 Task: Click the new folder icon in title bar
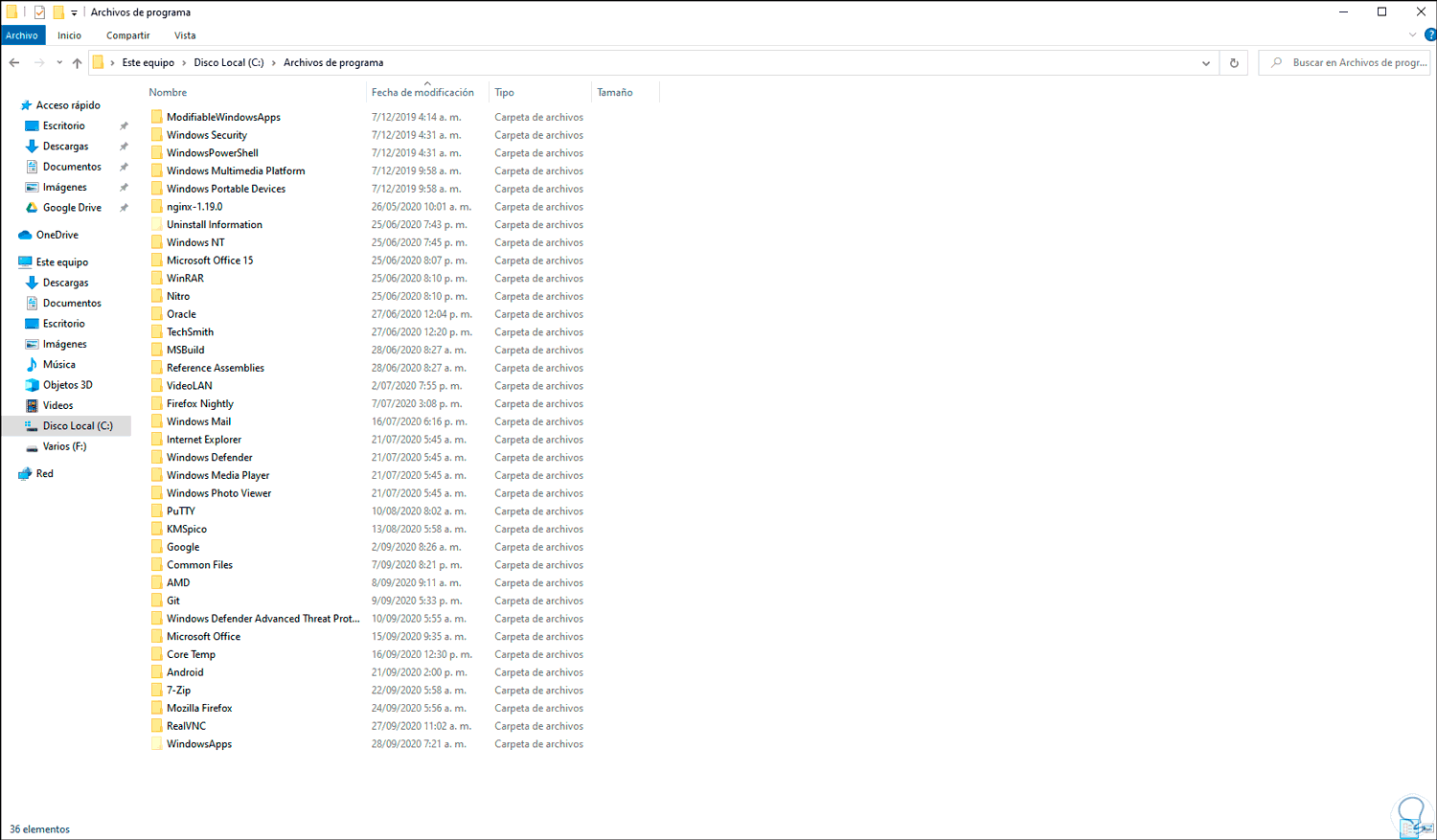pos(58,12)
